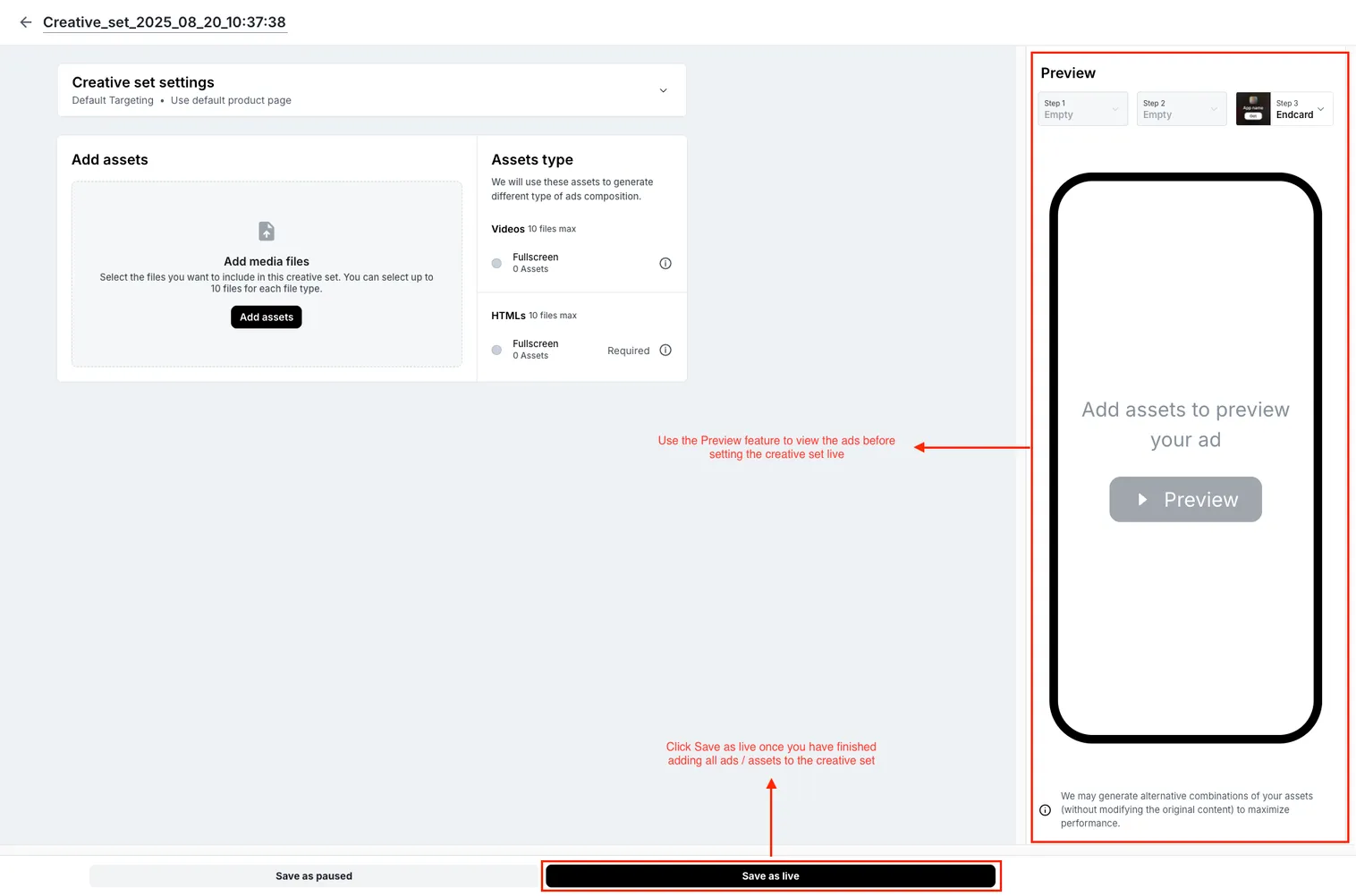Select the Fullscreen radio under HTMLs
The image size is (1356, 896).
tap(496, 350)
